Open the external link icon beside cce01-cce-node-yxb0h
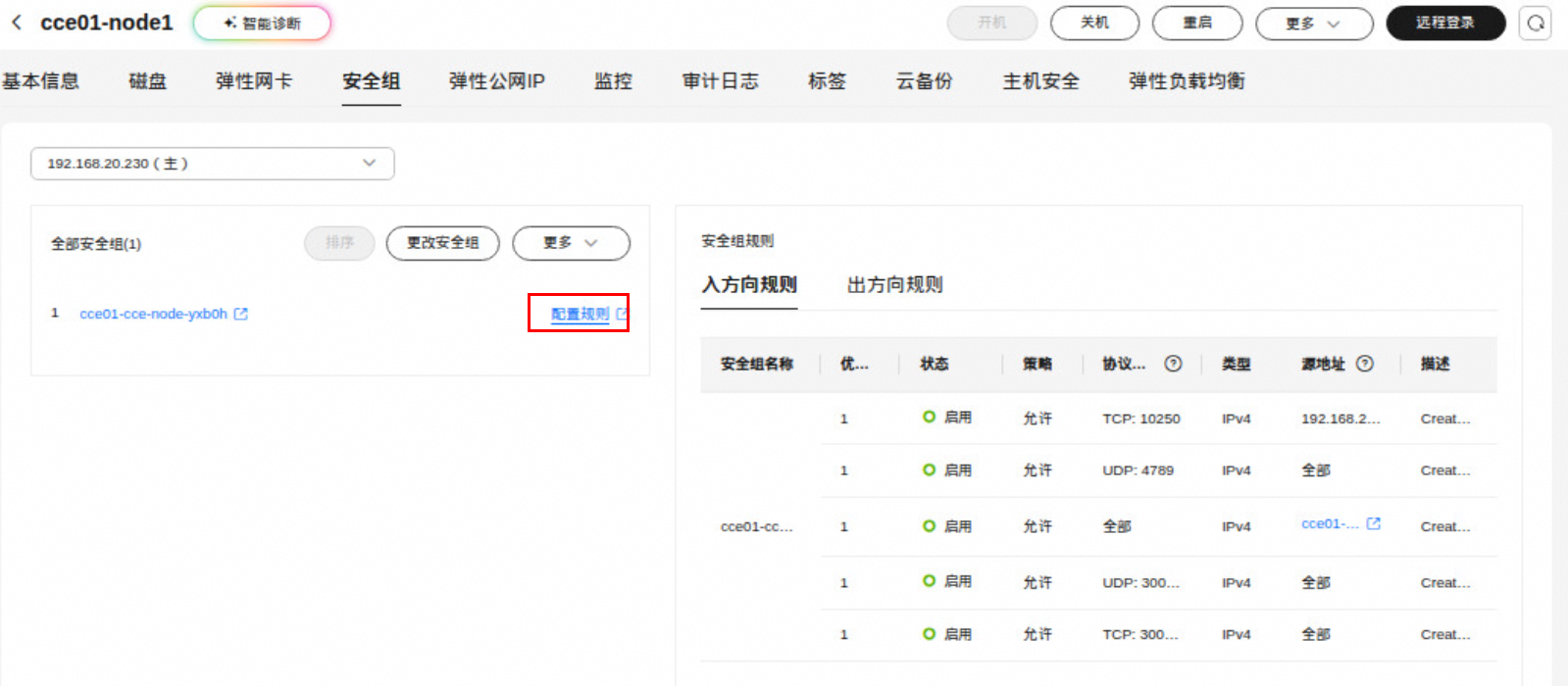1568x686 pixels. (241, 314)
